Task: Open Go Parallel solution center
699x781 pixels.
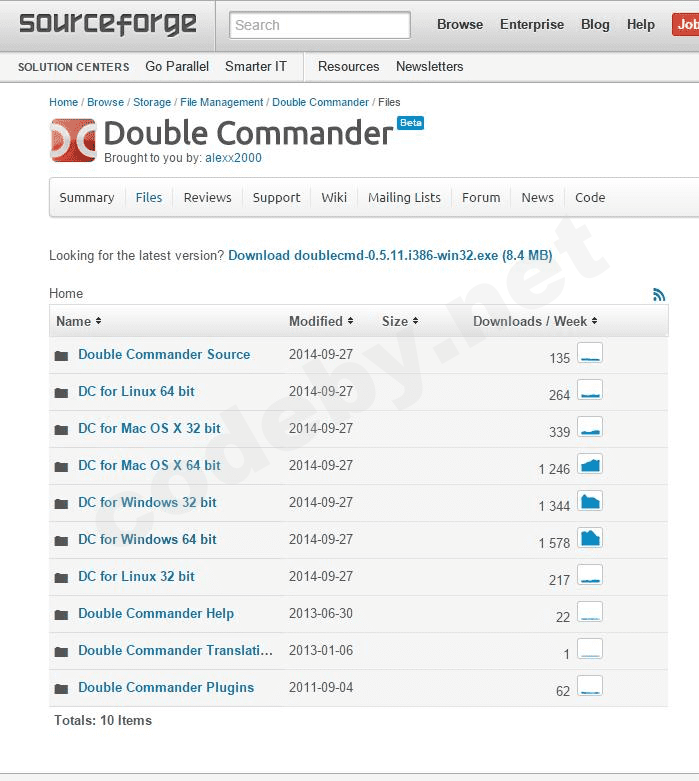Action: click(177, 66)
